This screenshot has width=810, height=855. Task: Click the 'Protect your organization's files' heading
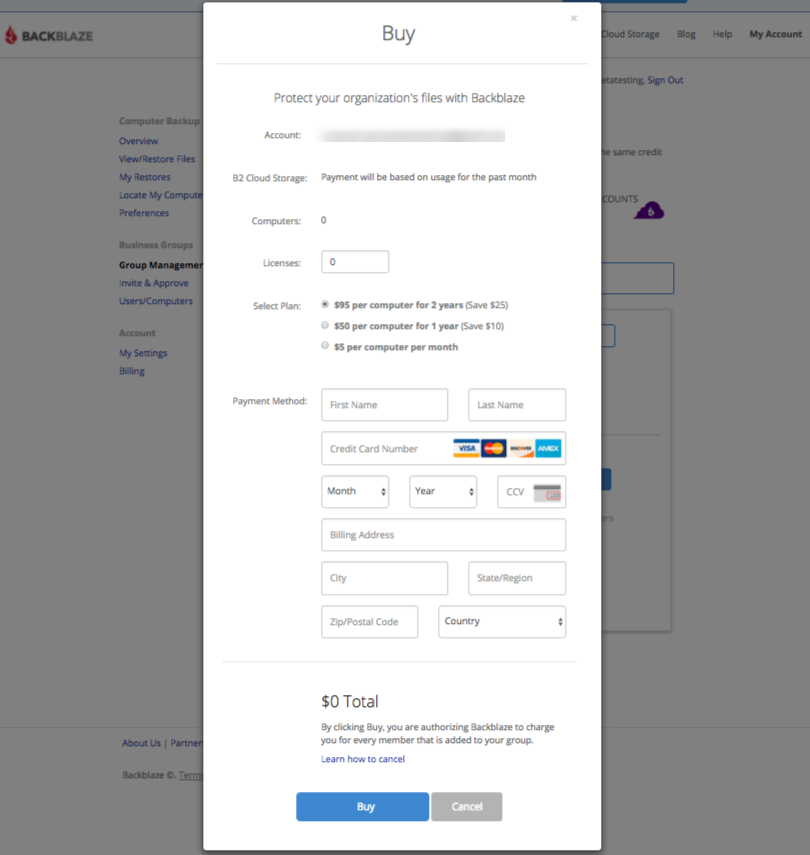coord(399,98)
